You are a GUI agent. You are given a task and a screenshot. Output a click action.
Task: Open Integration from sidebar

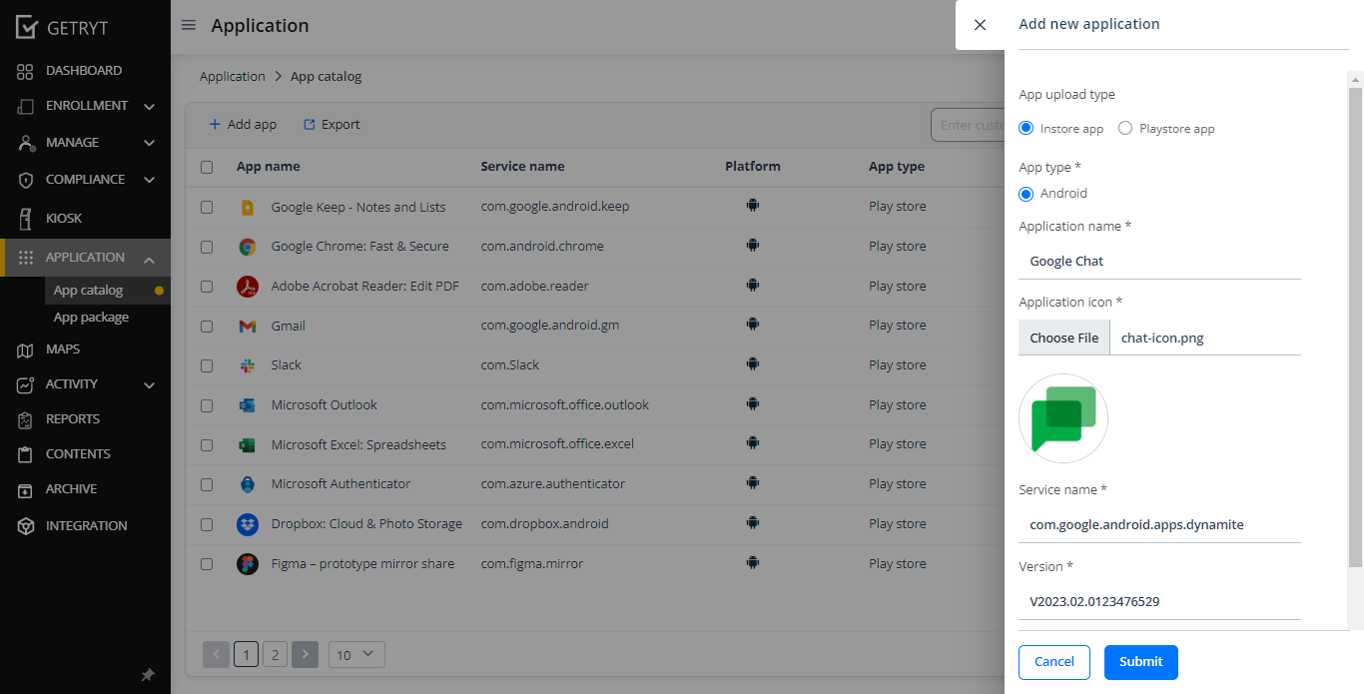pyautogui.click(x=85, y=526)
